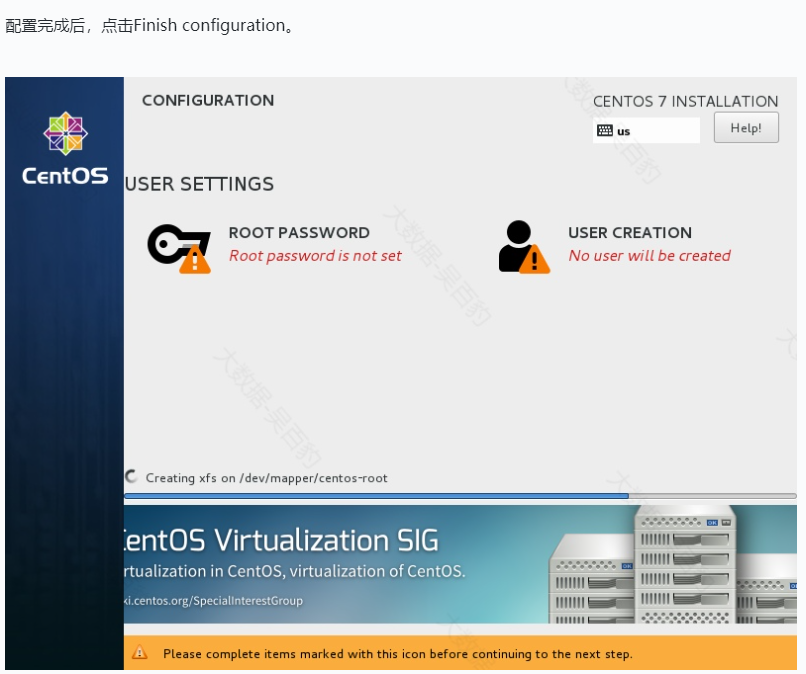Click 'Creating xfs on /dev/mapper/centos-root' status
Screen dimensions: 806x674
266,478
